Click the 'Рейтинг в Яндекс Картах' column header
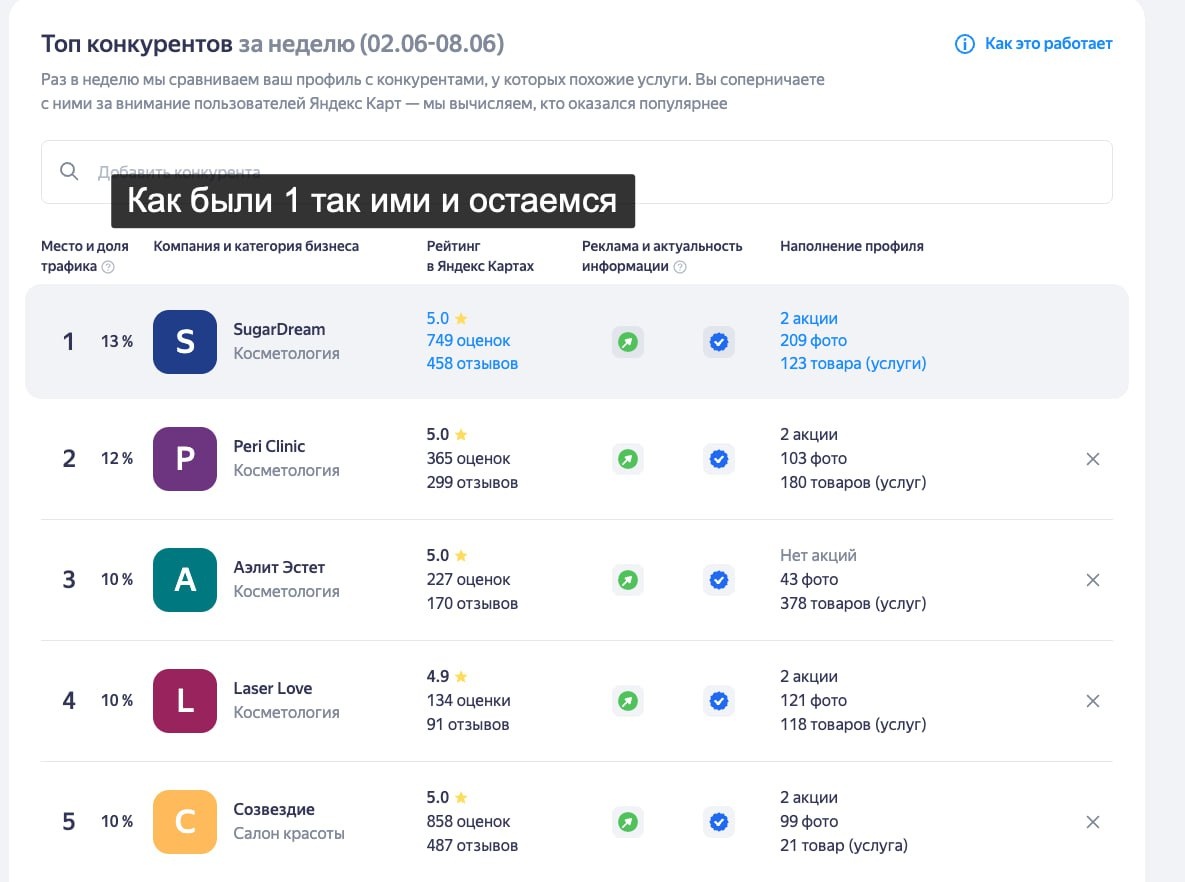Viewport: 1185px width, 882px height. click(x=480, y=256)
